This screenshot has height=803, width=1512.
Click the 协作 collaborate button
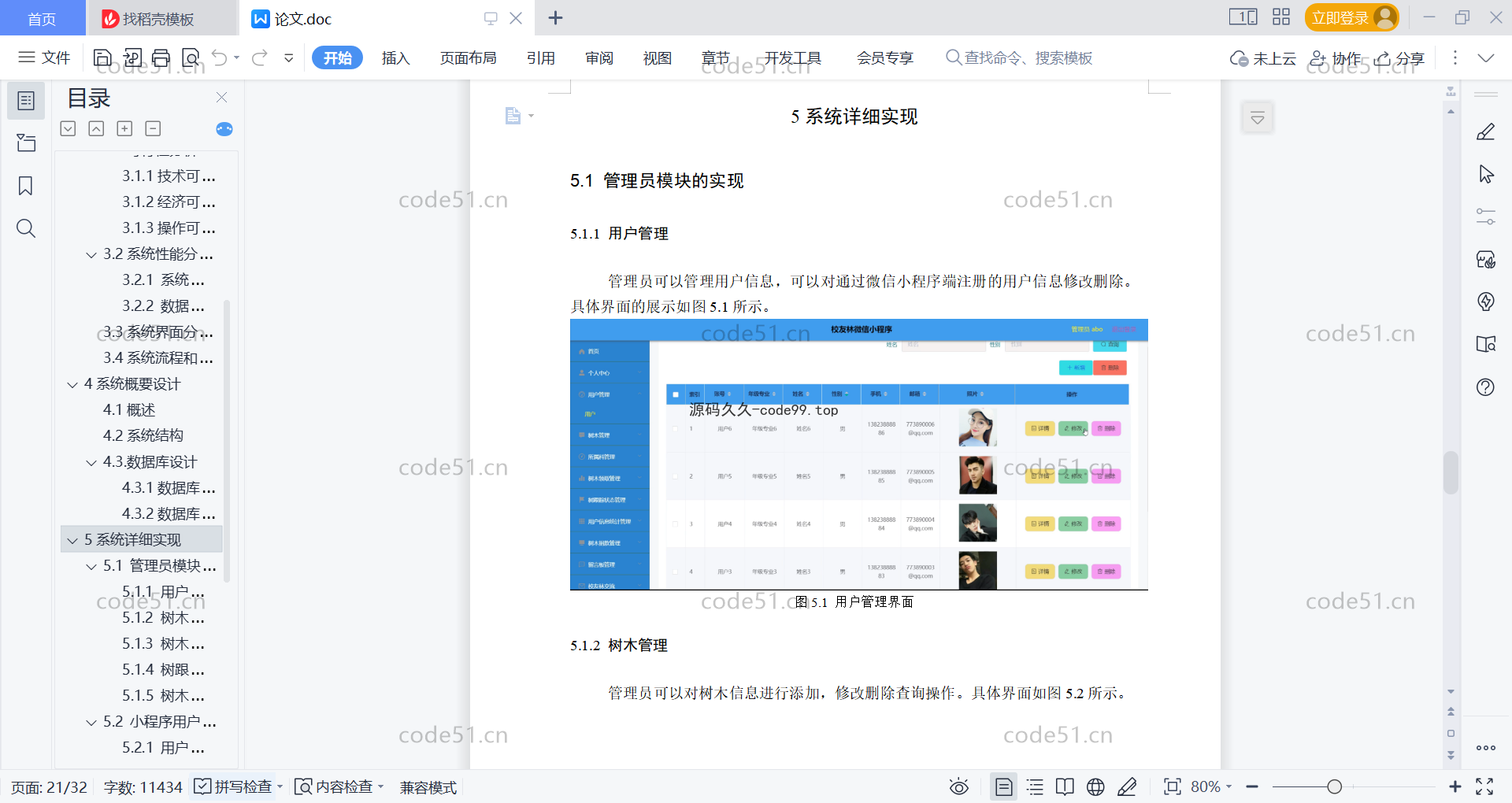(1335, 58)
